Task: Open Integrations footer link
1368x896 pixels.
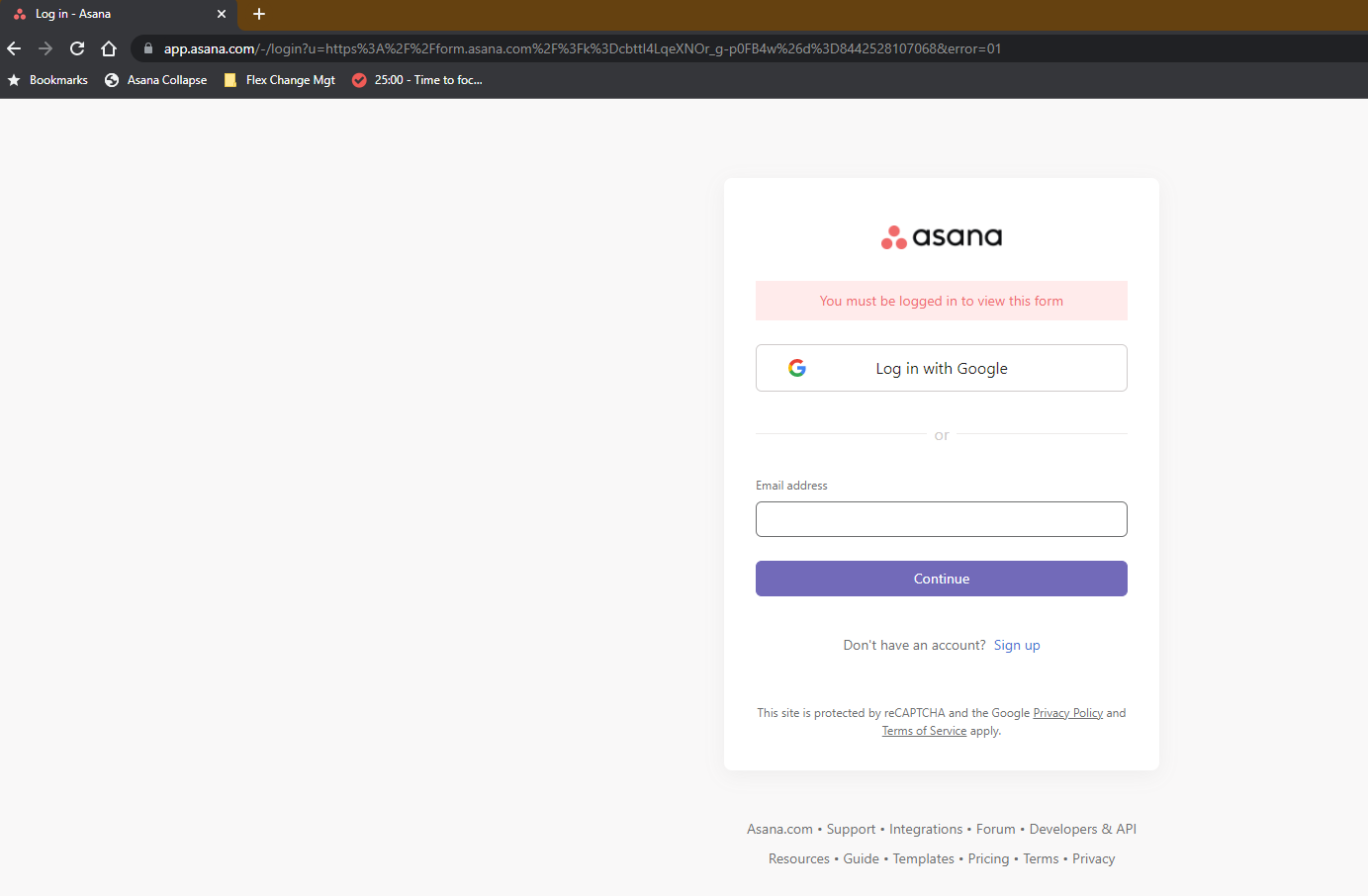Action: point(926,829)
